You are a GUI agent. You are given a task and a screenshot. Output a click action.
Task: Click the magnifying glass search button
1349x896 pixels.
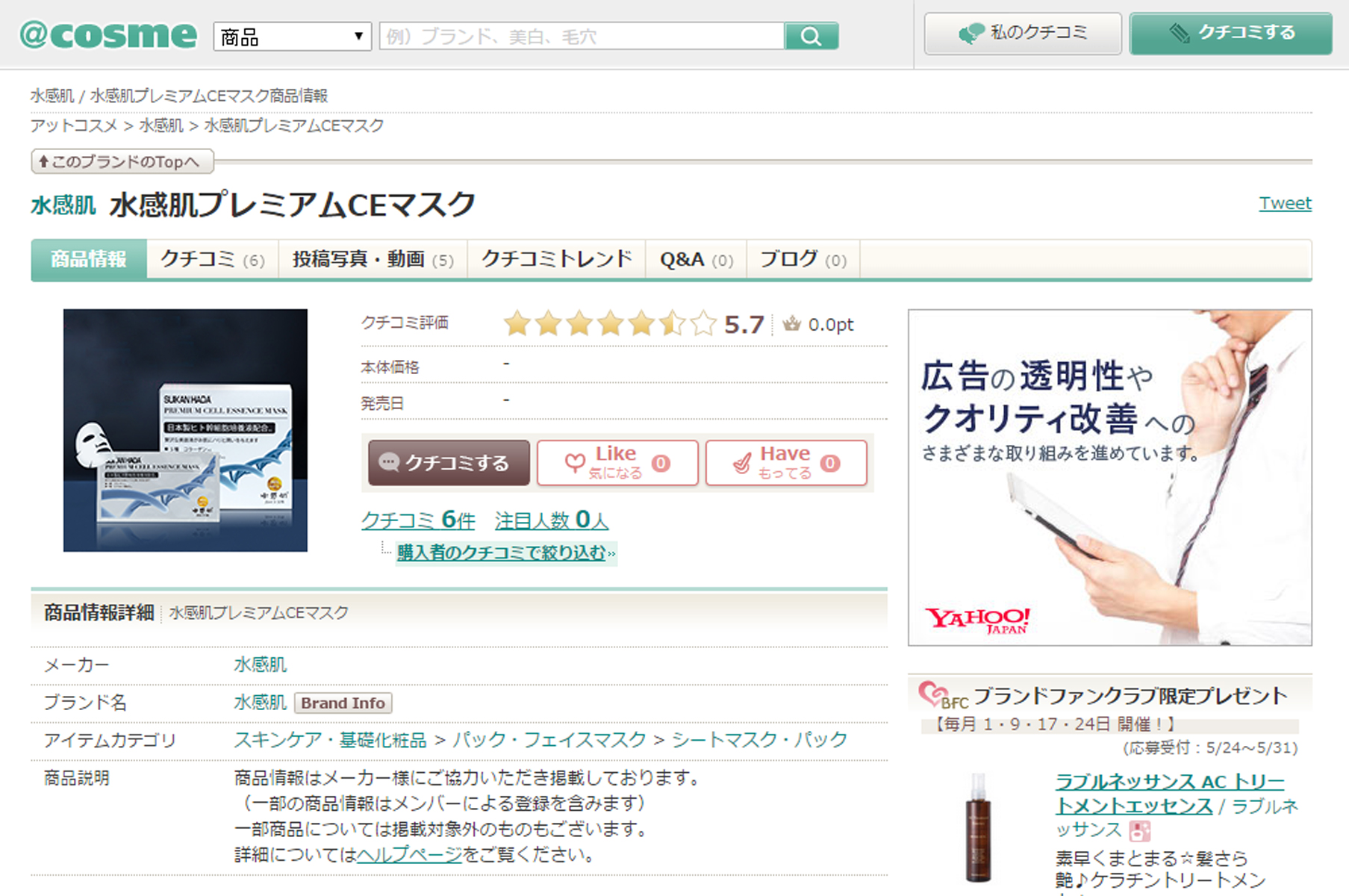[811, 36]
